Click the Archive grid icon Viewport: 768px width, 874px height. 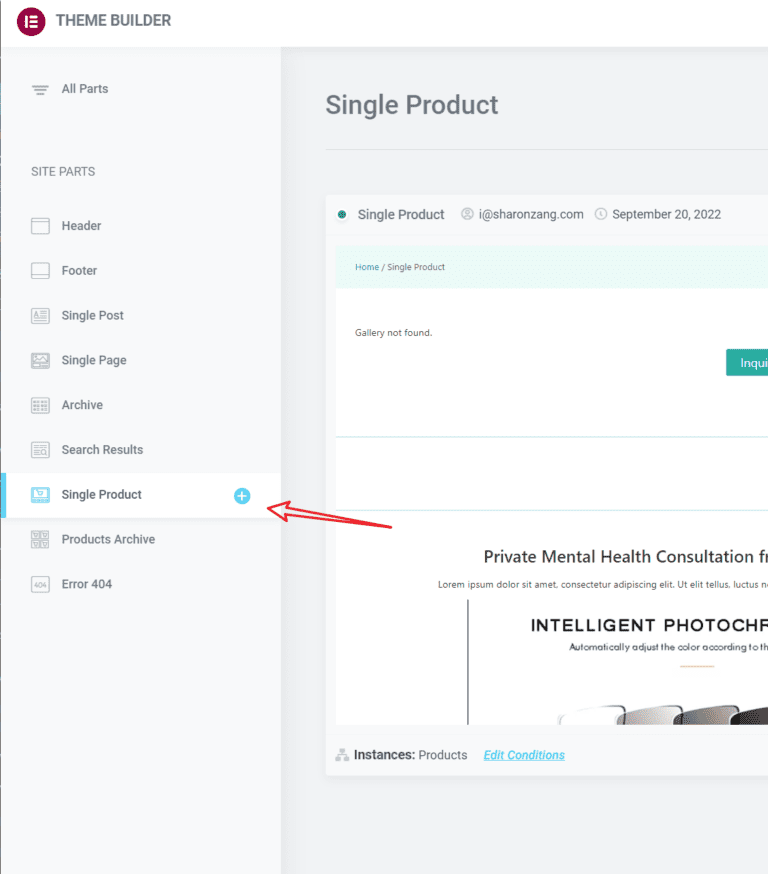(x=40, y=405)
